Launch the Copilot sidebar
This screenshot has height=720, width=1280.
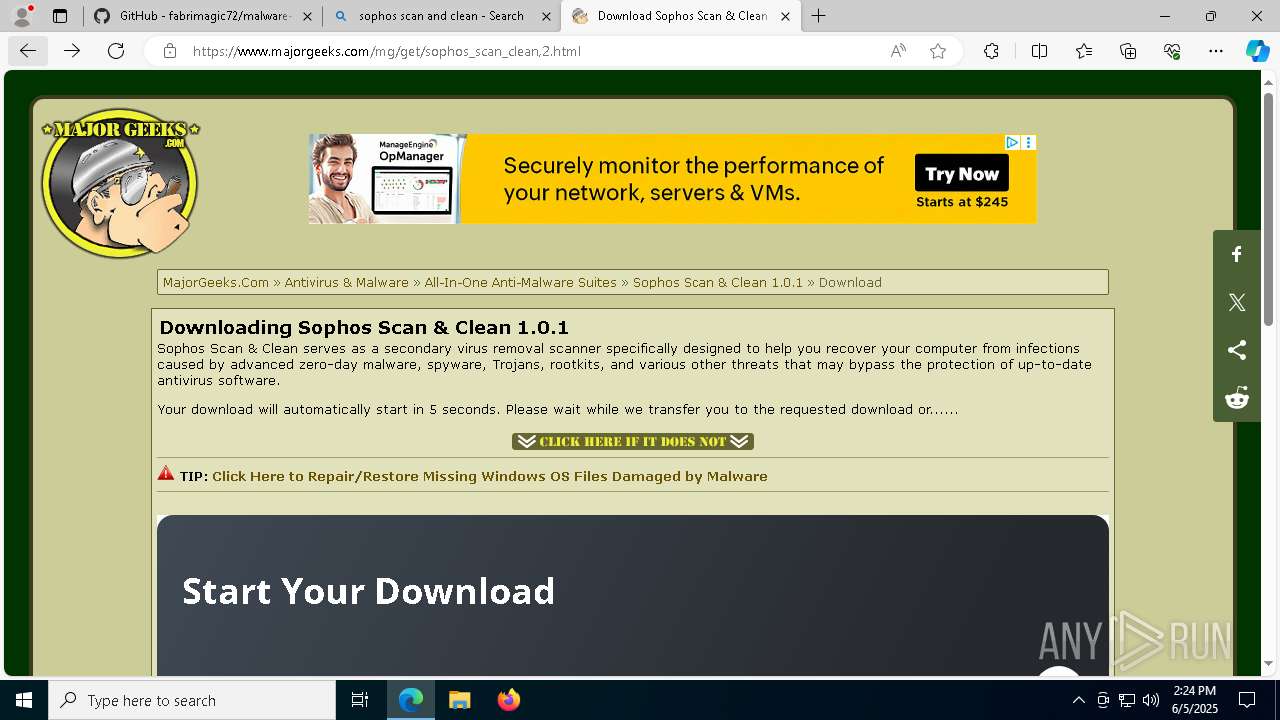click(1257, 51)
